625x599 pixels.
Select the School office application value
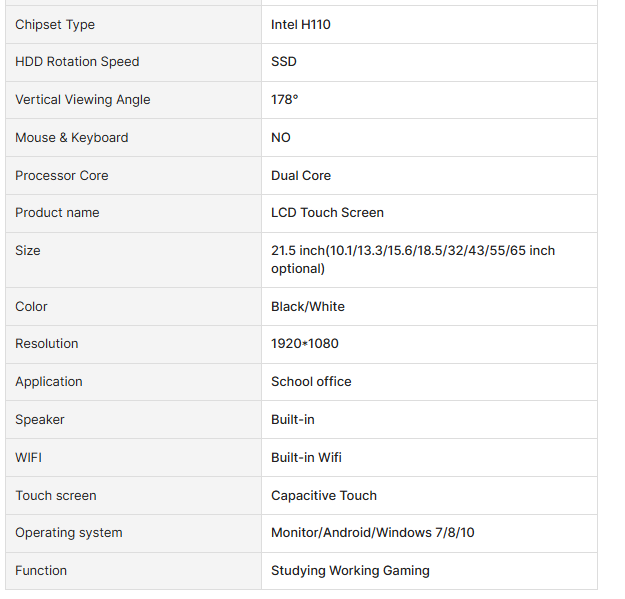click(311, 382)
